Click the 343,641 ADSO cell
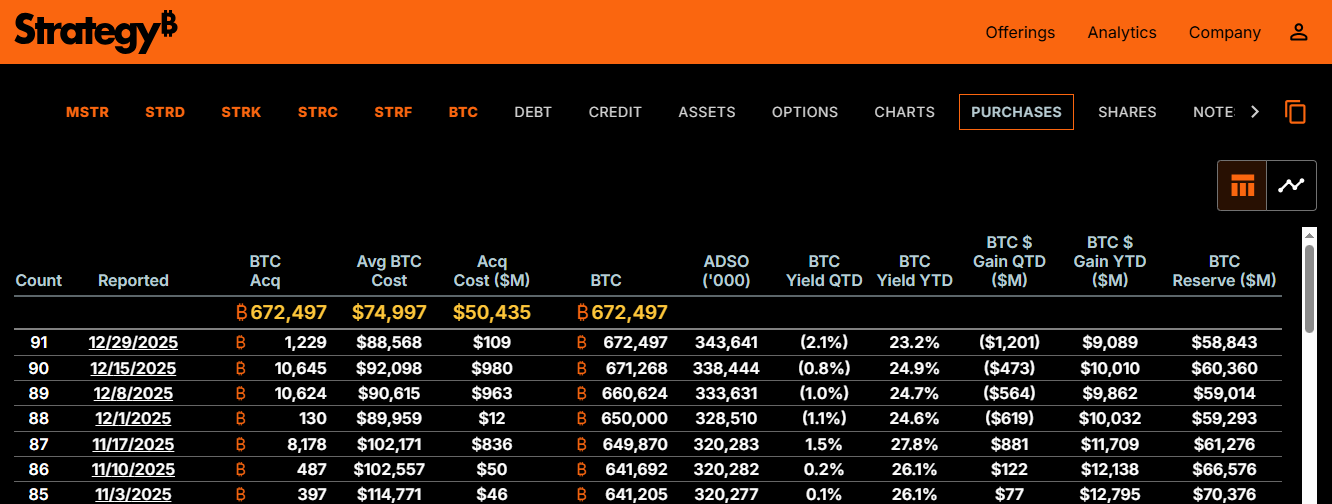Screen dimensions: 1332x504 click(727, 343)
